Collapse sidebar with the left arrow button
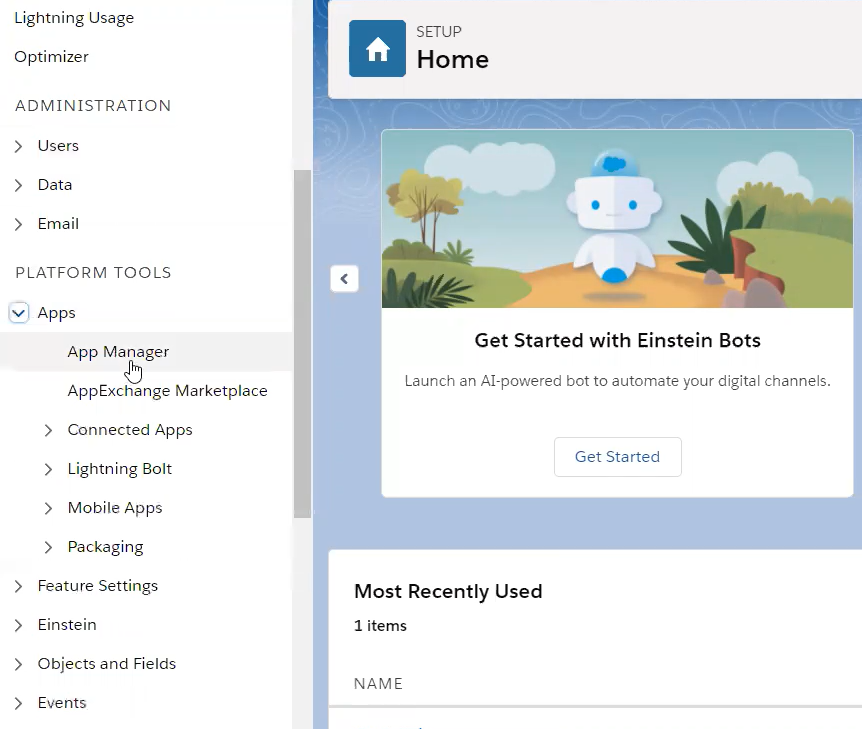862x729 pixels. point(344,279)
